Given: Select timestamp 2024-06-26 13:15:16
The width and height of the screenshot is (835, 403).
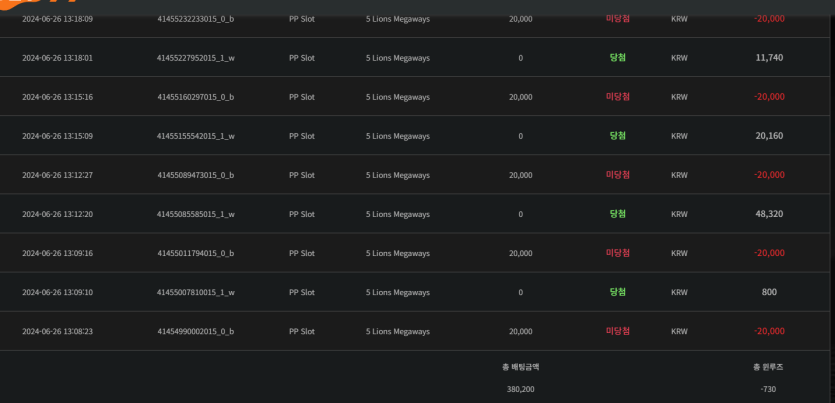Looking at the screenshot, I should (58, 97).
